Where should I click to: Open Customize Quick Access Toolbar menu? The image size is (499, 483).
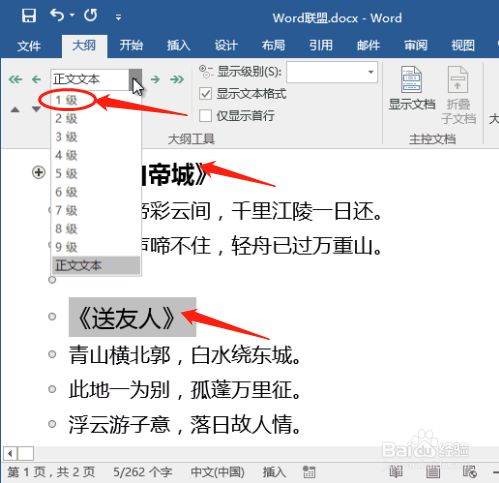pyautogui.click(x=118, y=17)
